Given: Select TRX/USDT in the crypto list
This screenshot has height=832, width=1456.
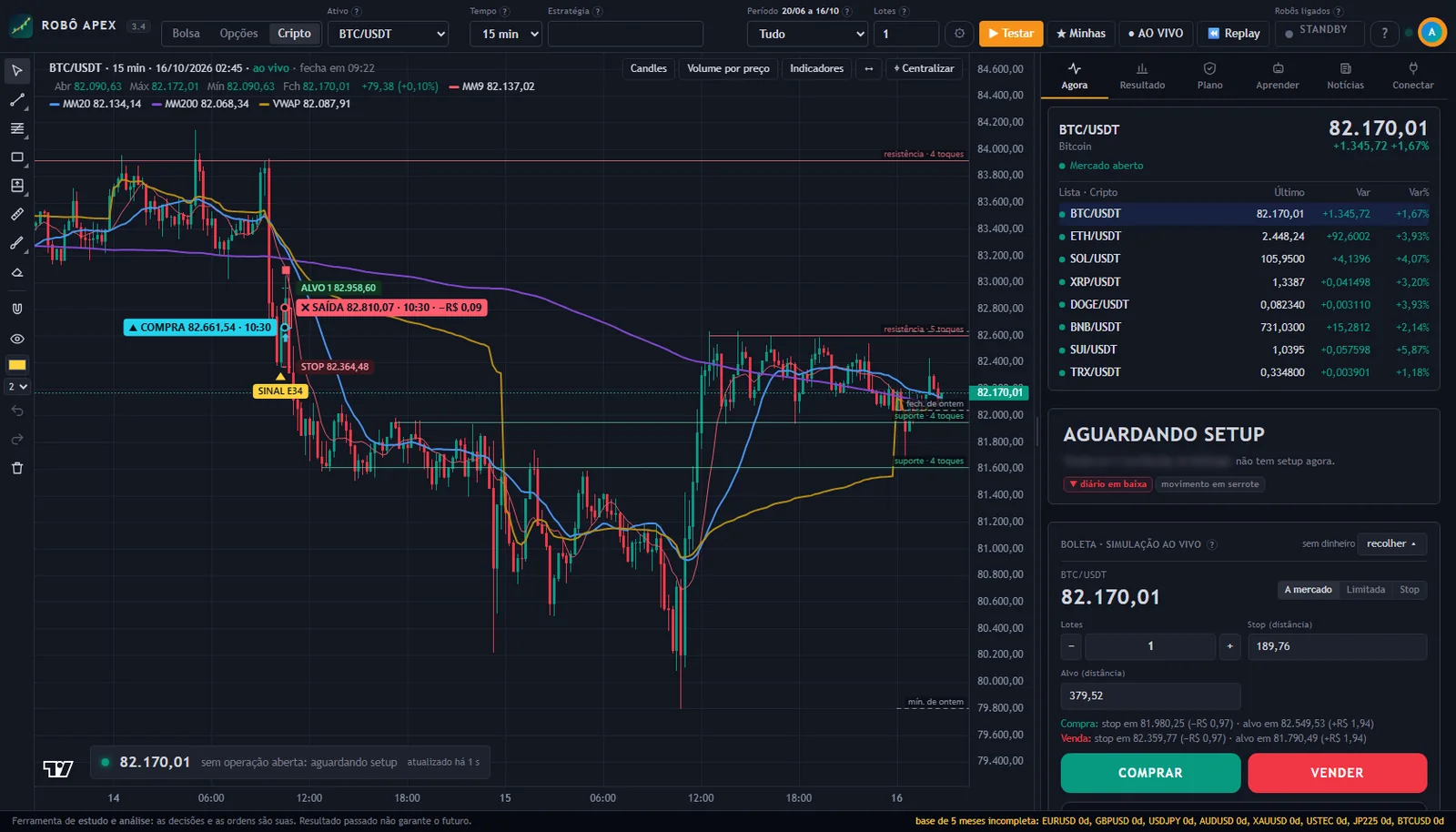Looking at the screenshot, I should coord(1244,372).
